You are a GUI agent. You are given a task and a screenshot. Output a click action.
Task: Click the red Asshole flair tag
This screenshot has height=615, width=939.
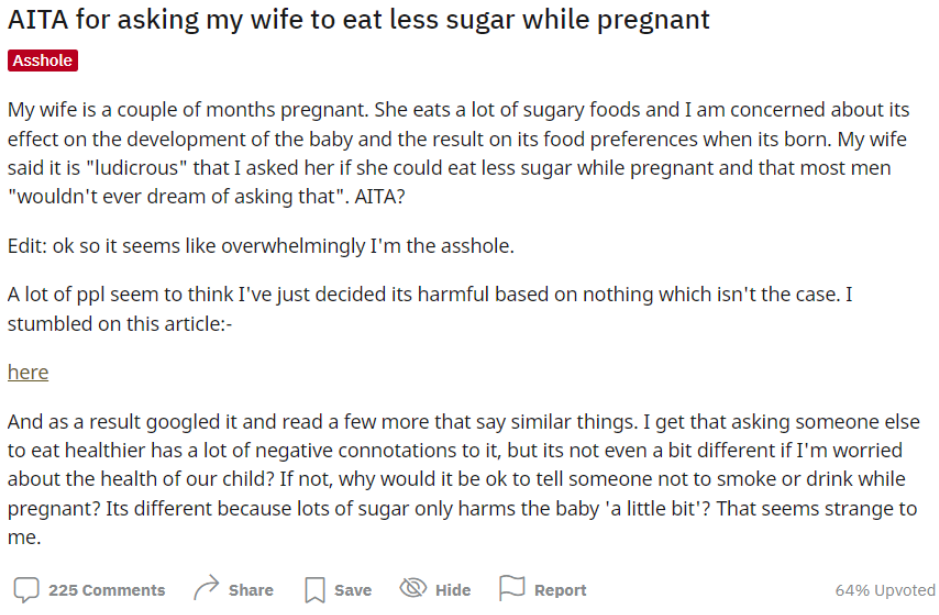43,60
